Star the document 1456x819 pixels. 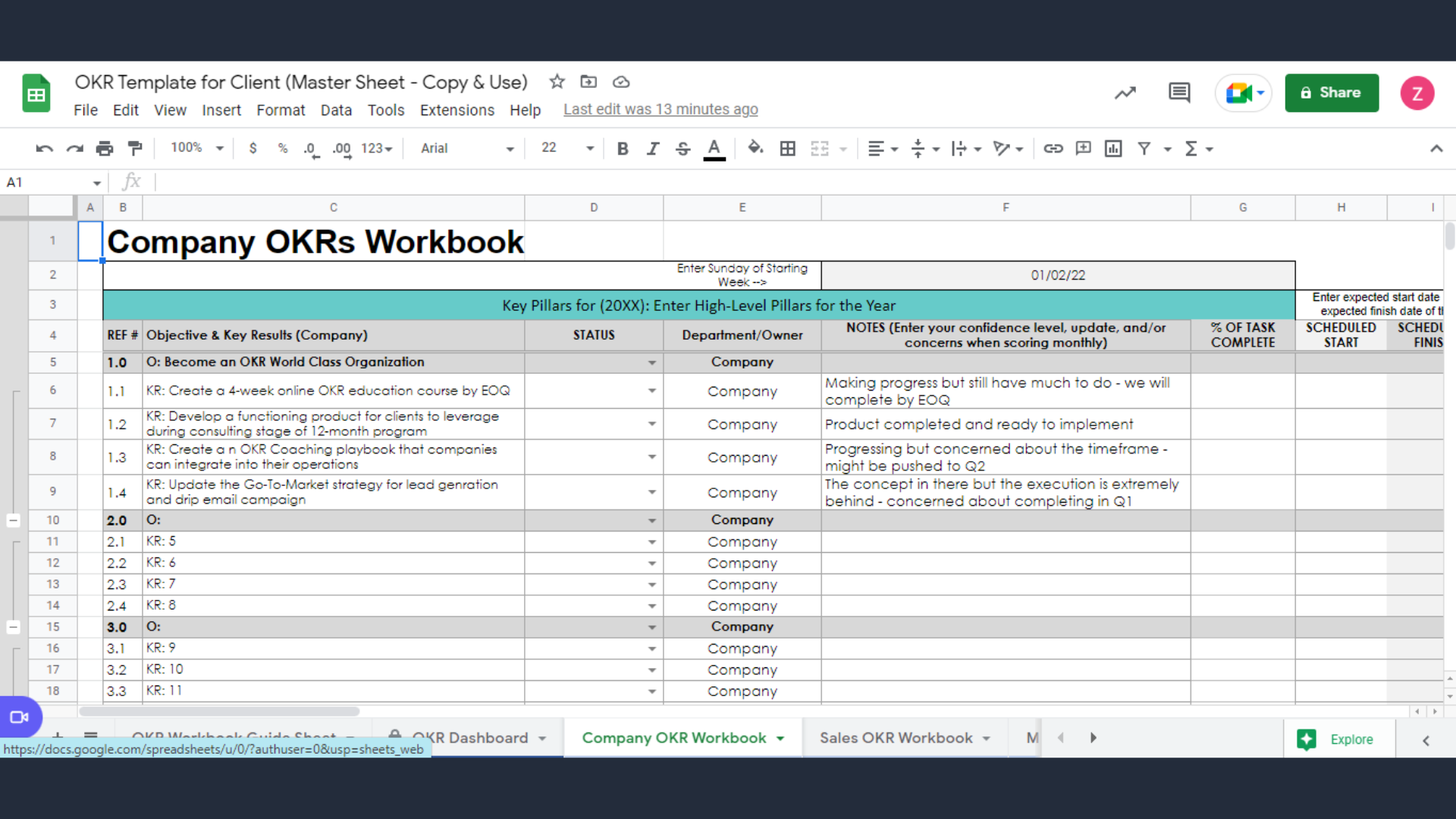pos(557,82)
